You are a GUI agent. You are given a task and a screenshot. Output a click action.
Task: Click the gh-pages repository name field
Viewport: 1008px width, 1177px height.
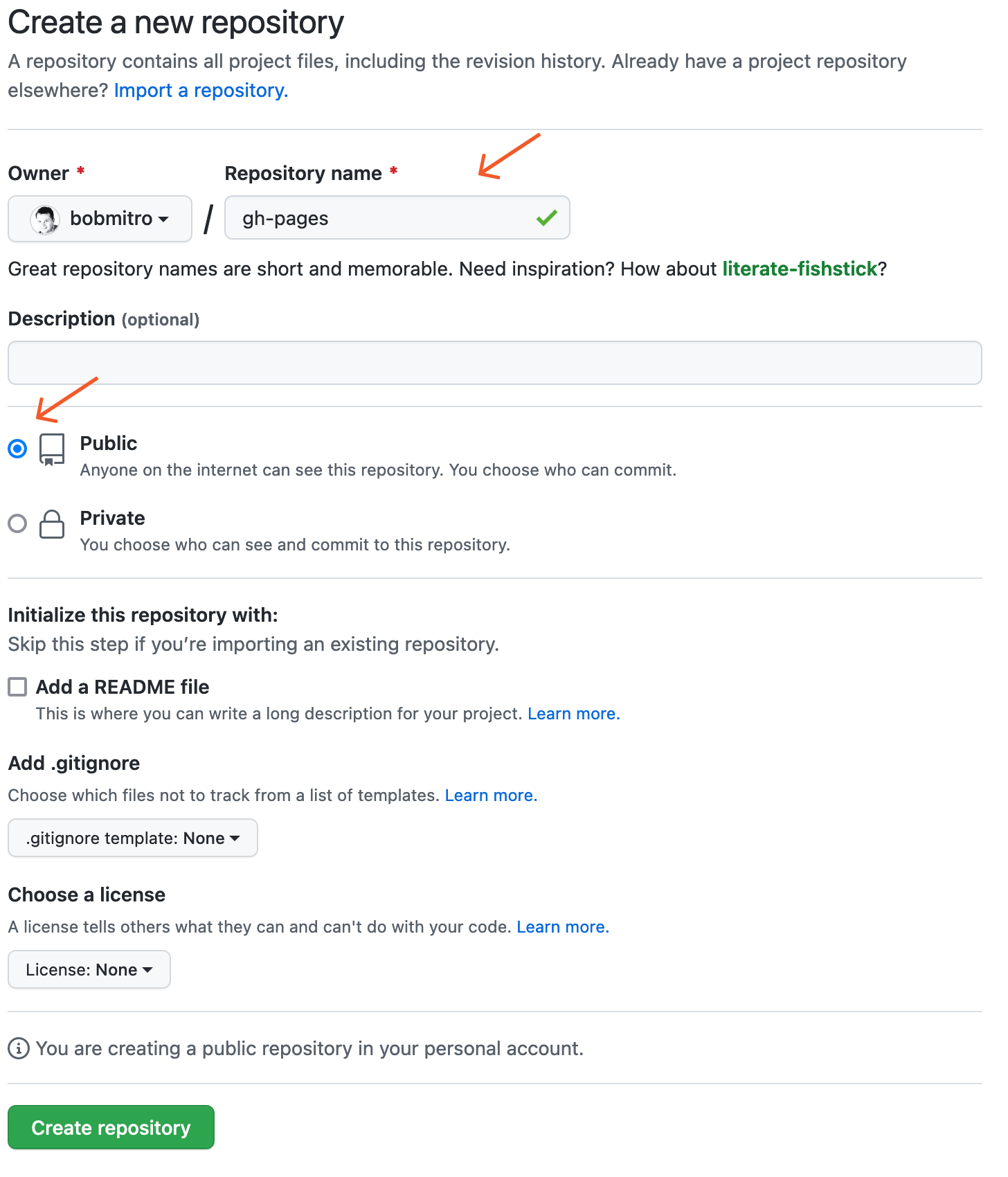point(395,218)
